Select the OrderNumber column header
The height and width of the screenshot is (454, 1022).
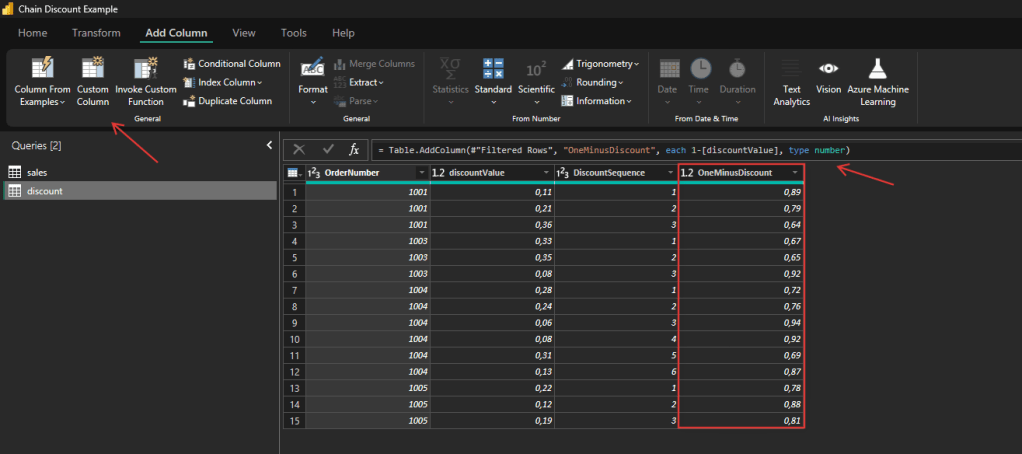click(x=368, y=173)
